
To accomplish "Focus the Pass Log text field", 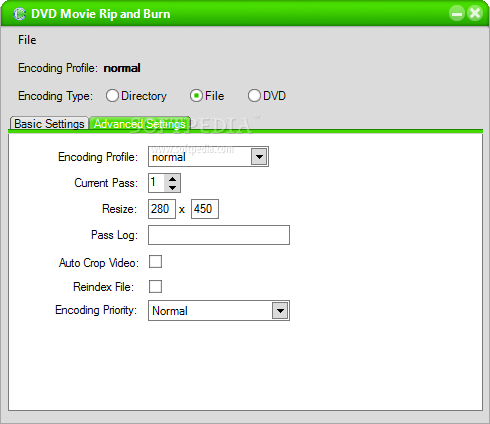I will coord(219,235).
